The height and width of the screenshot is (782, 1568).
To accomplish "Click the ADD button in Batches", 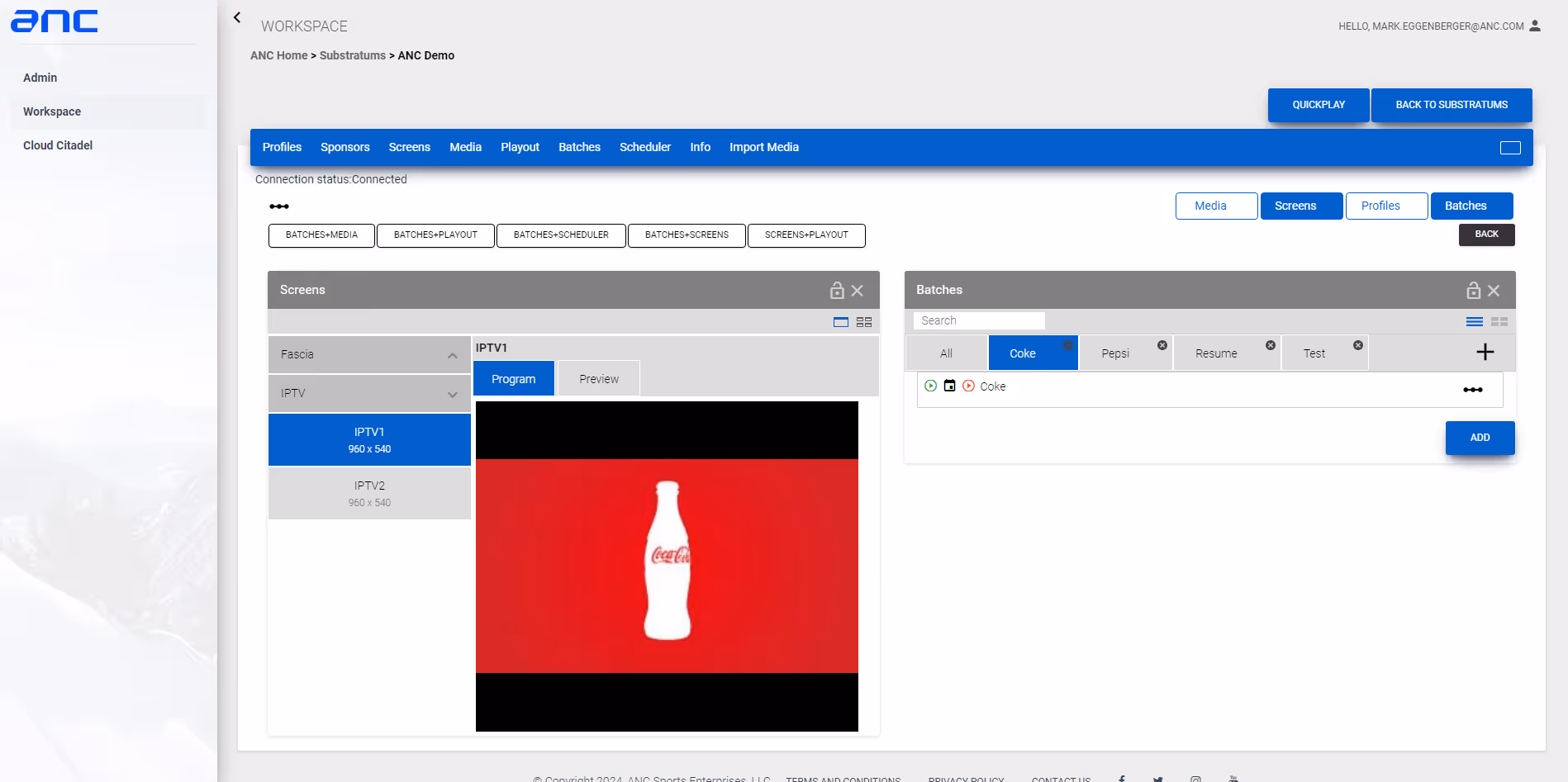I will (x=1480, y=438).
